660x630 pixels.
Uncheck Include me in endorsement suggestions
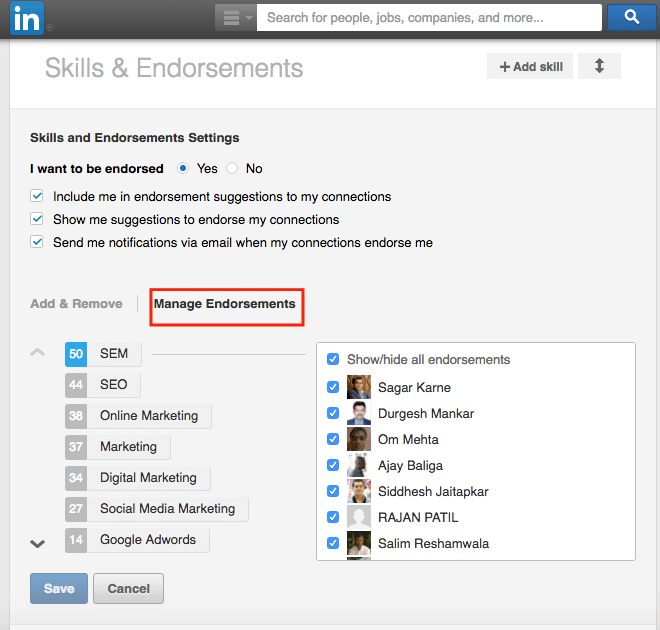(37, 196)
